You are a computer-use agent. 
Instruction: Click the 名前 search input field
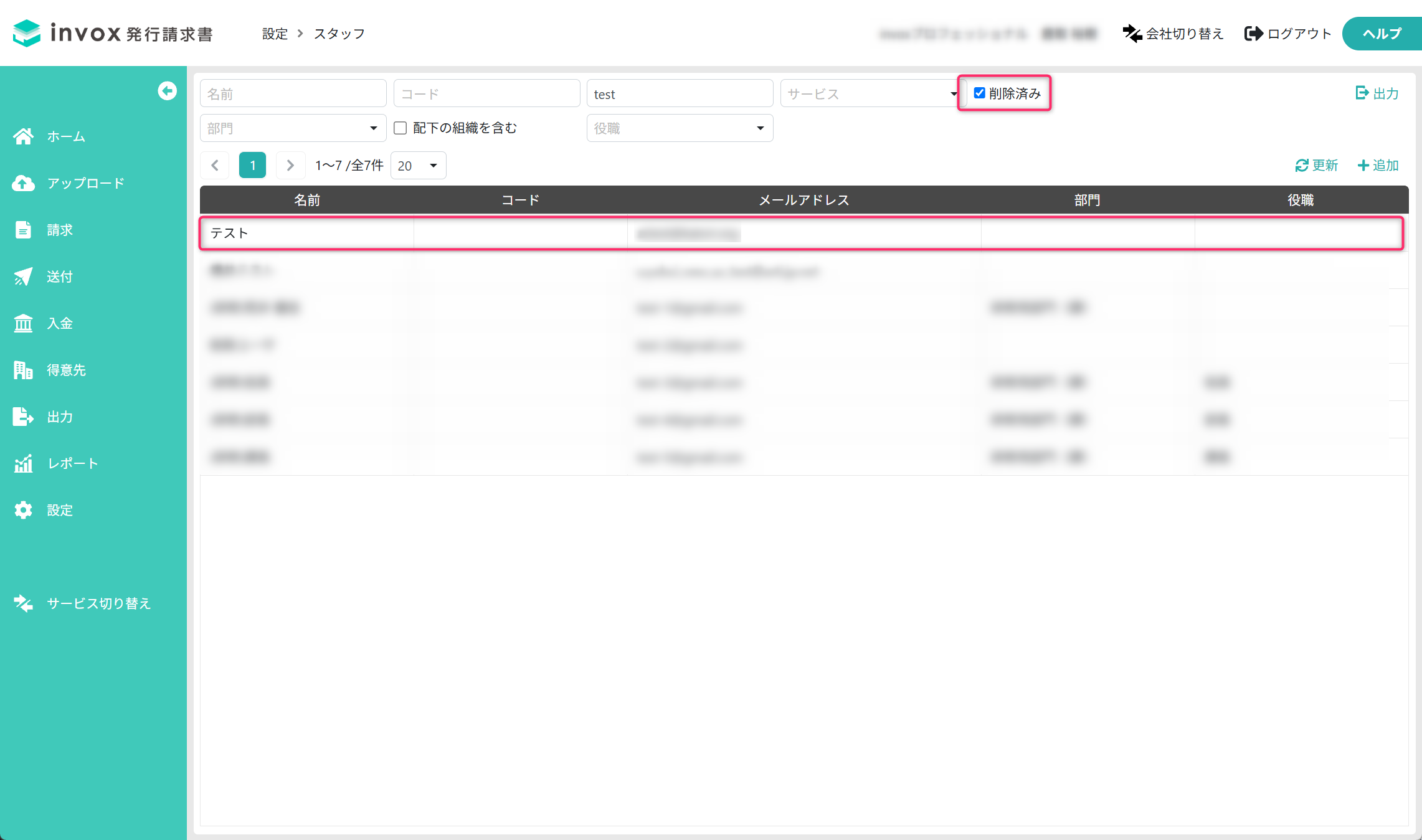click(293, 93)
